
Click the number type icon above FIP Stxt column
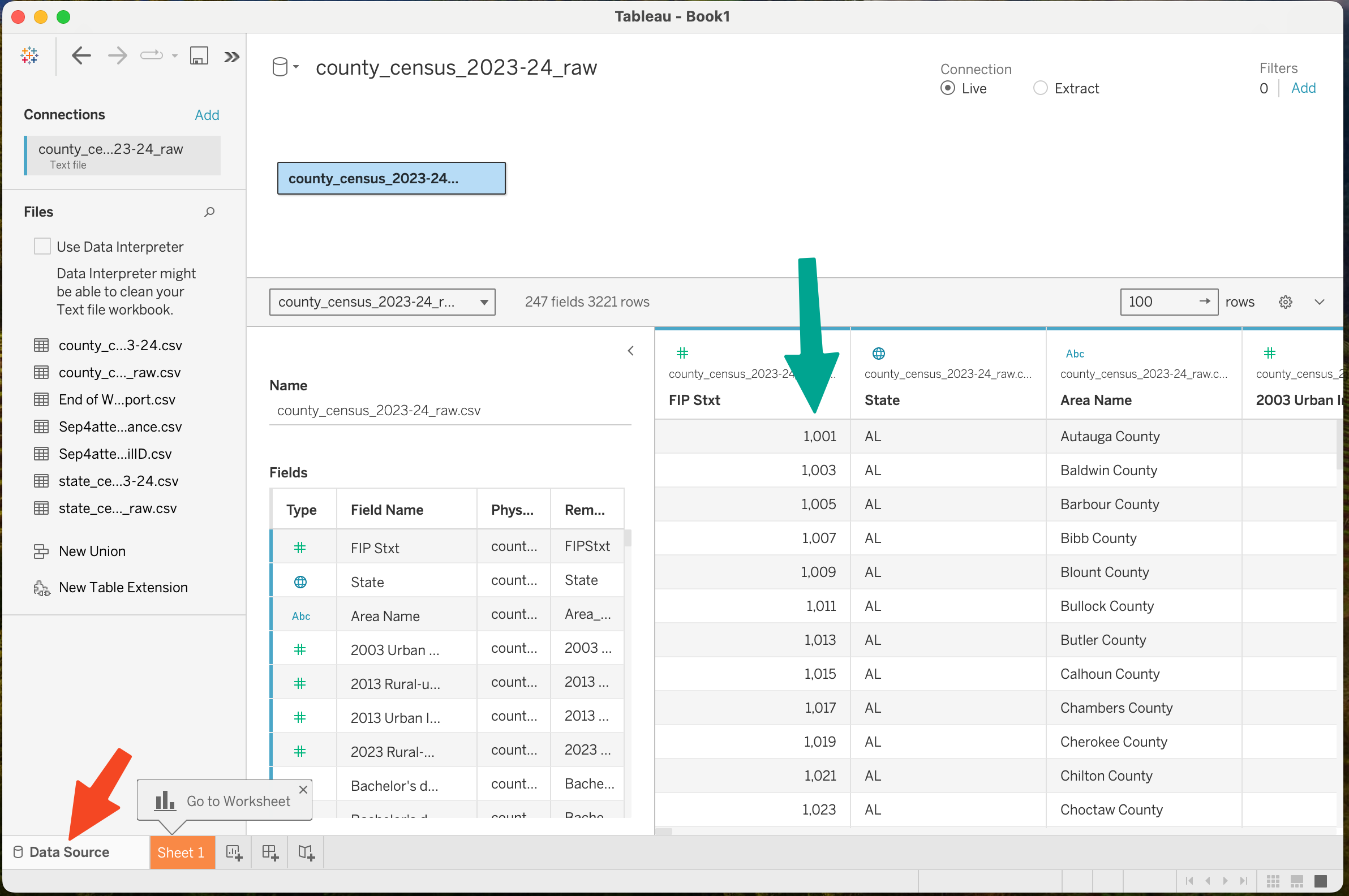pos(682,353)
